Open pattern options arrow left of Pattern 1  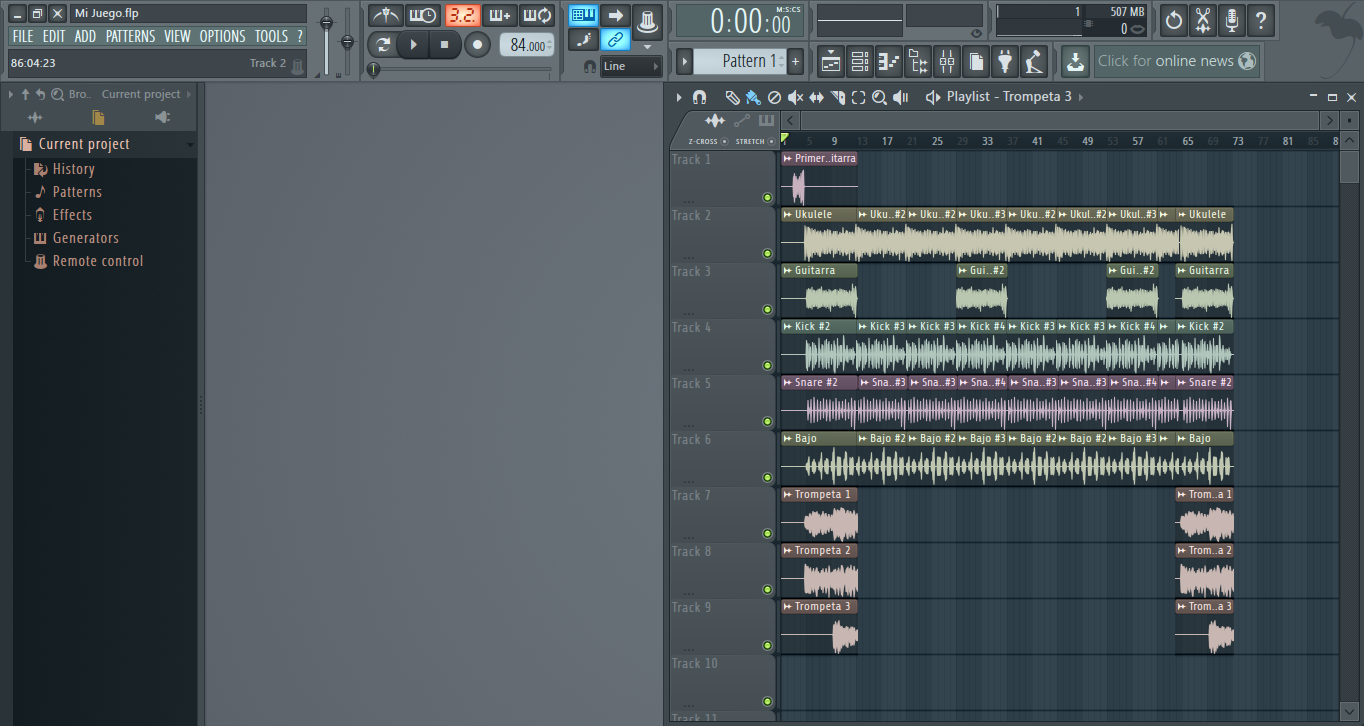click(x=685, y=61)
